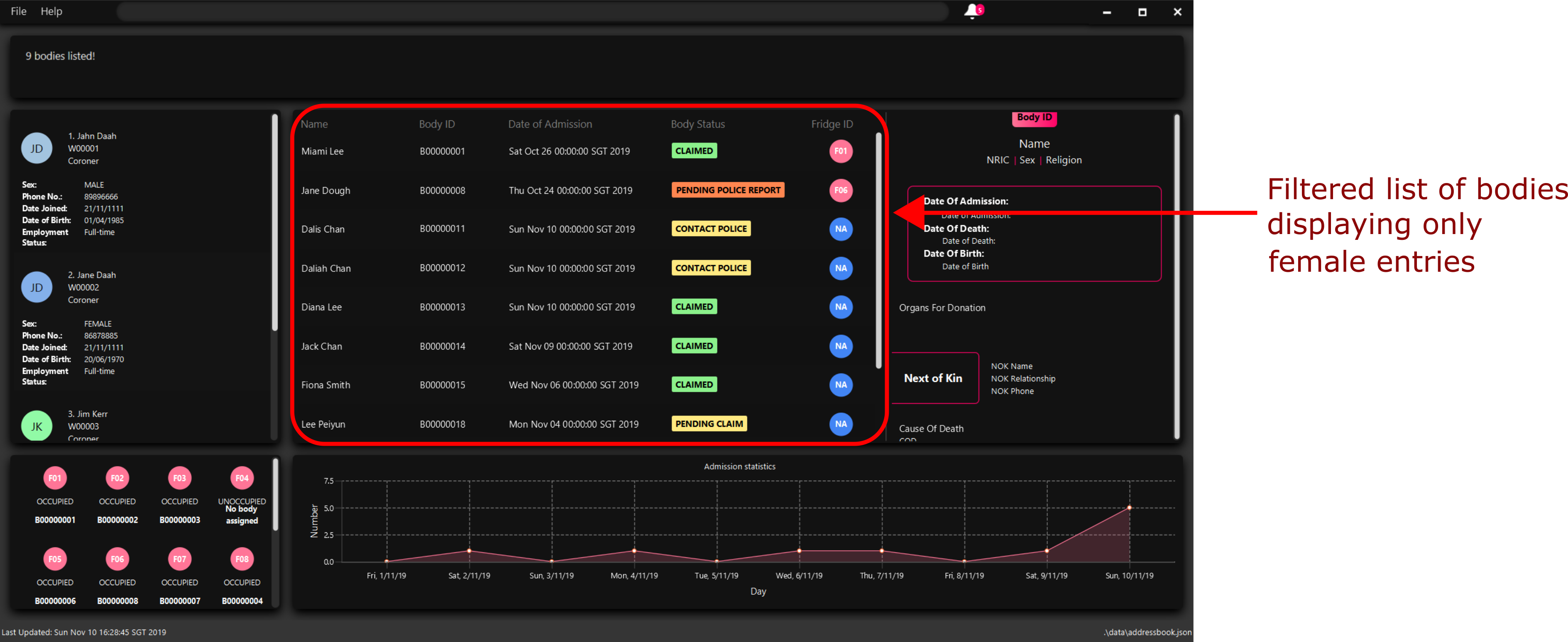Select the JD avatar of Jahn Daah
Image resolution: width=1568 pixels, height=642 pixels.
click(x=37, y=149)
